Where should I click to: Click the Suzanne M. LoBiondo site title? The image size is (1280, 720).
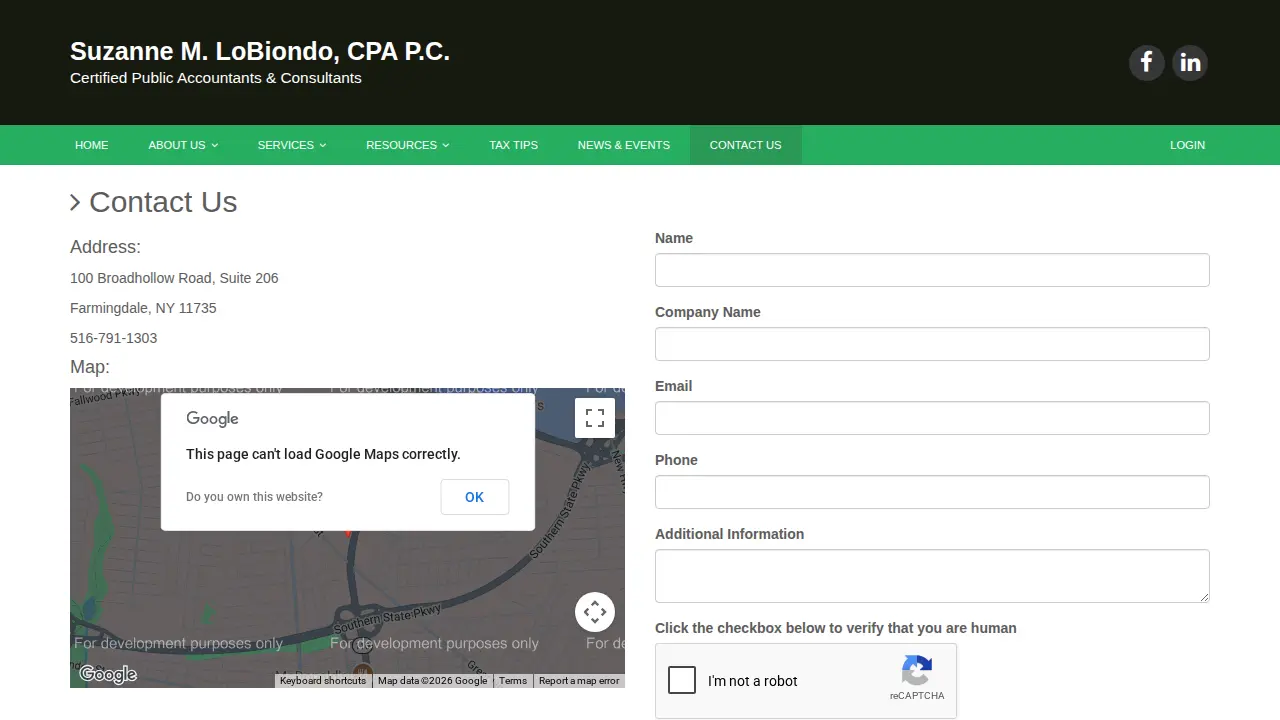pos(260,52)
